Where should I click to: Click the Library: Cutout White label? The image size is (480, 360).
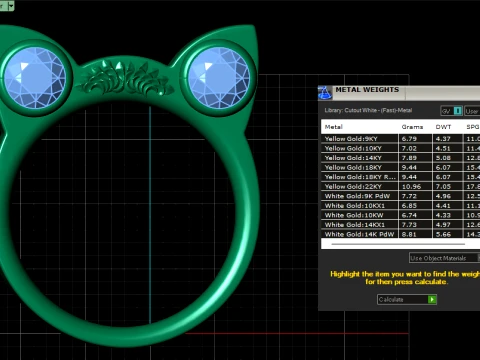(x=368, y=110)
